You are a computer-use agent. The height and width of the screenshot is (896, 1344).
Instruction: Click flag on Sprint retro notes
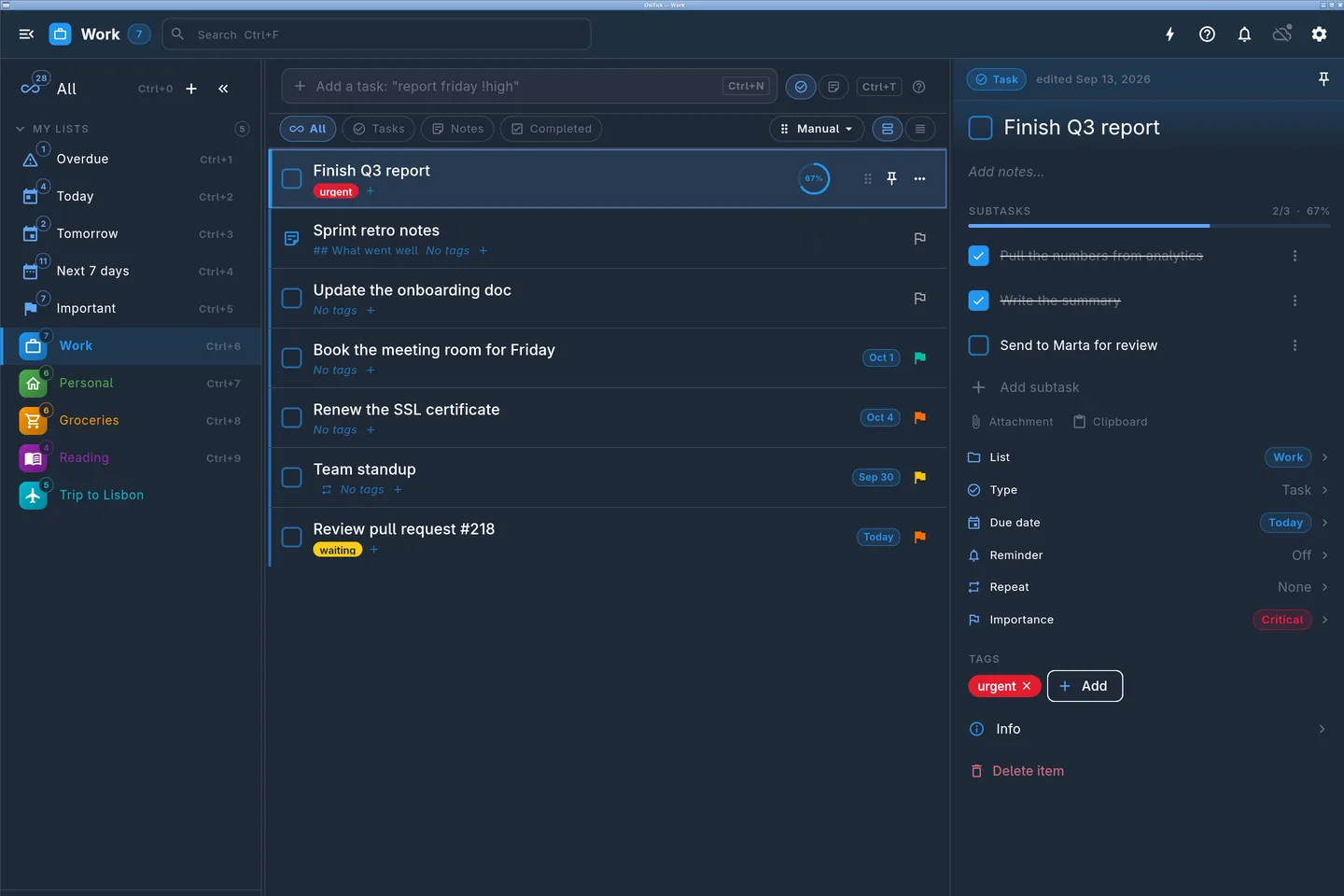[x=919, y=239]
